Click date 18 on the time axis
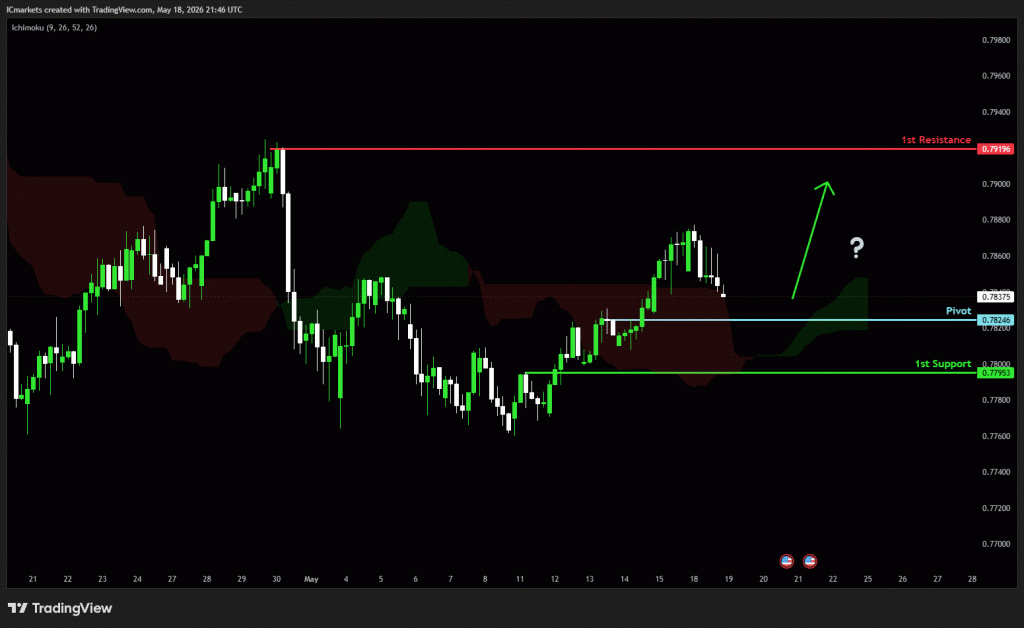 coord(694,579)
